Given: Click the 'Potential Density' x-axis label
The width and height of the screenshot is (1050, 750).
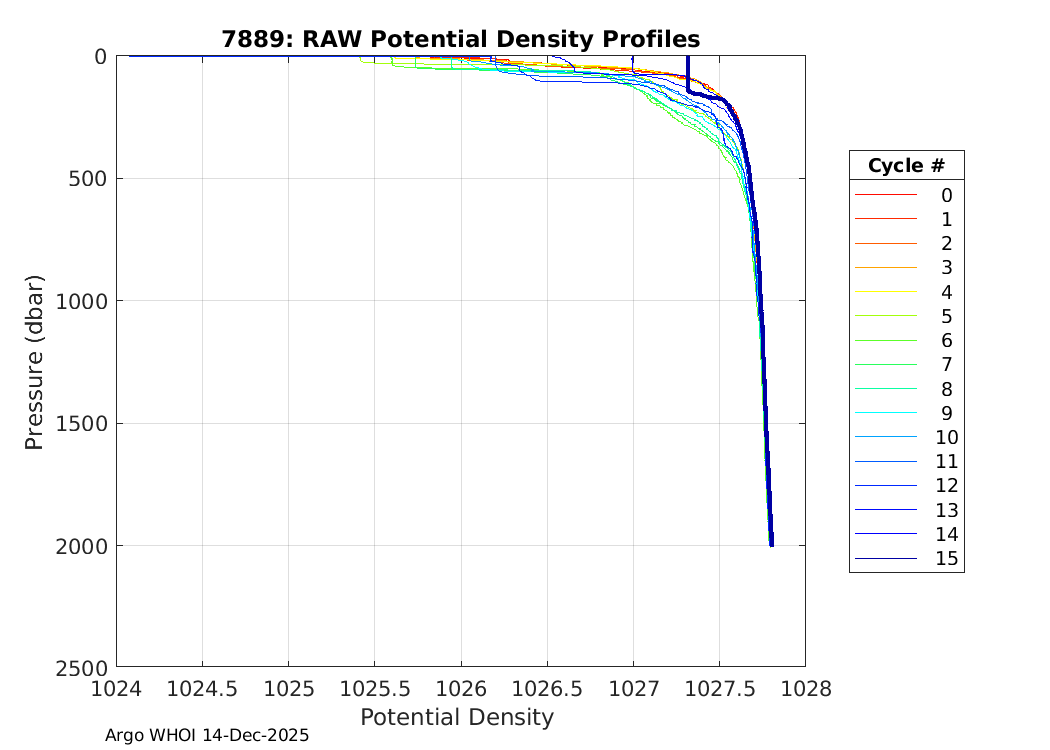Looking at the screenshot, I should 456,717.
